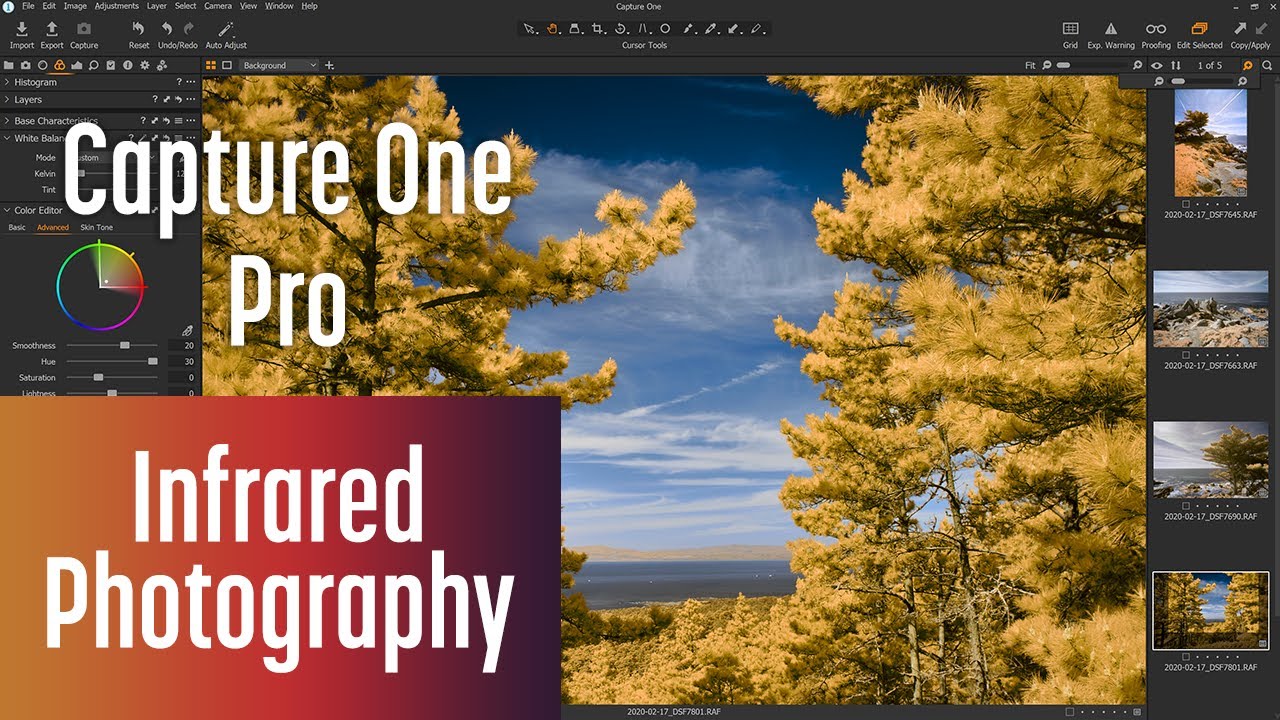The image size is (1280, 720).
Task: Reset adjustments with the Reset icon
Action: (139, 29)
